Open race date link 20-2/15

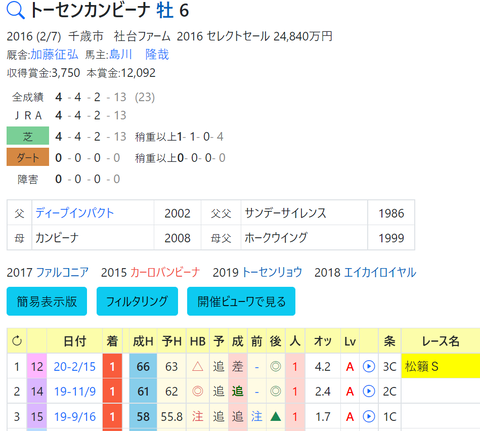tap(75, 367)
